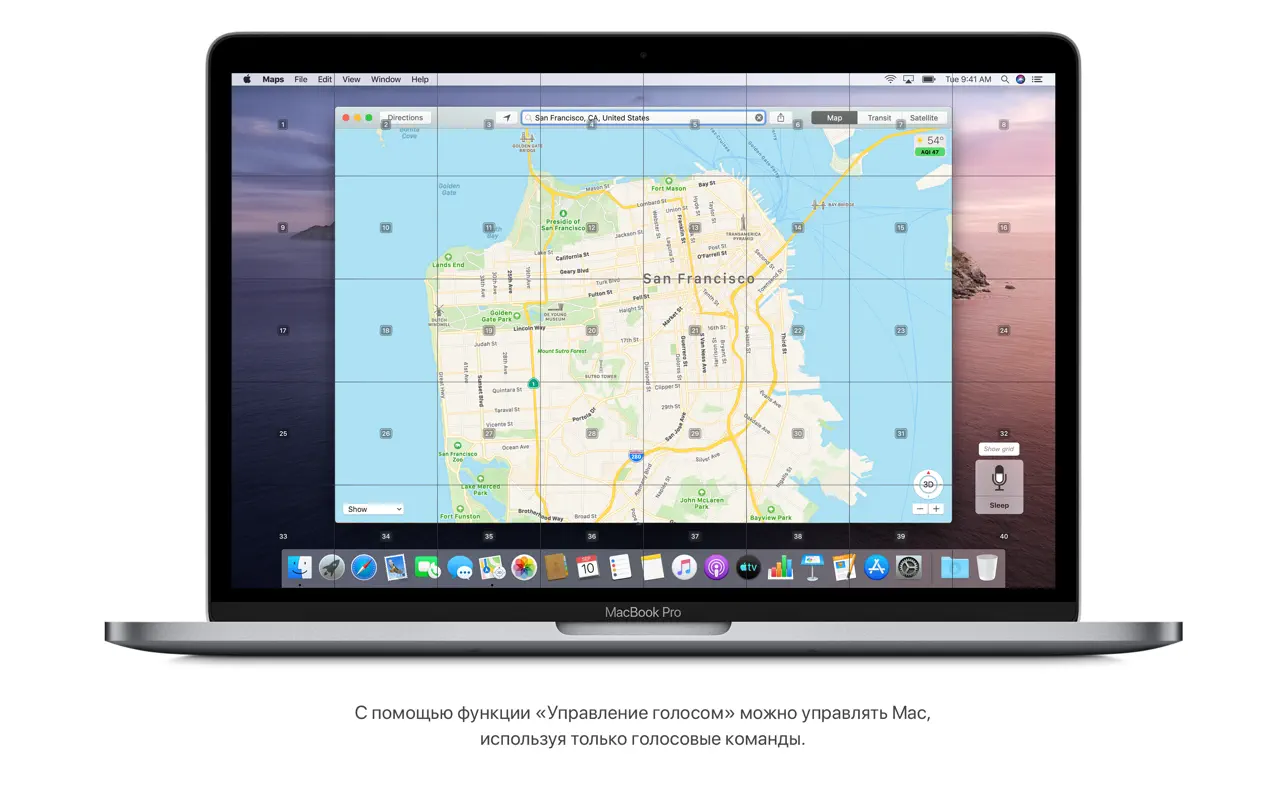Open Podcasts from the Dock
Viewport: 1286px width, 804px height.
point(716,568)
